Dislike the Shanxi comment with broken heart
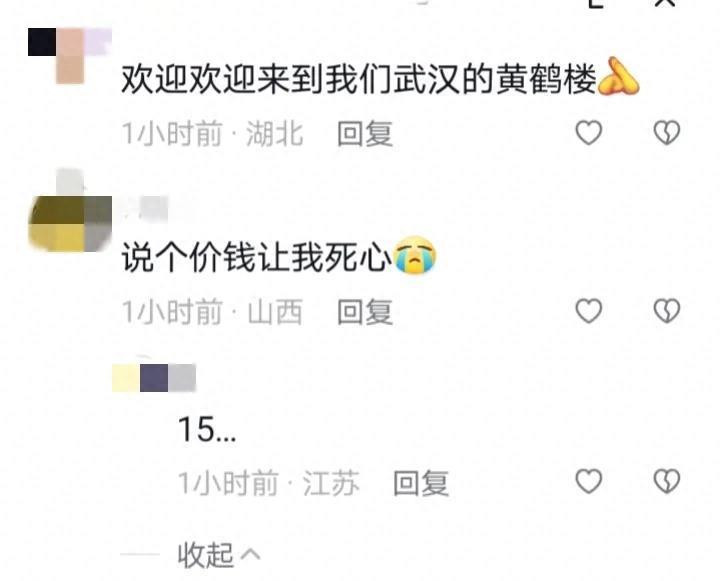Viewport: 720px width, 581px height. [667, 311]
